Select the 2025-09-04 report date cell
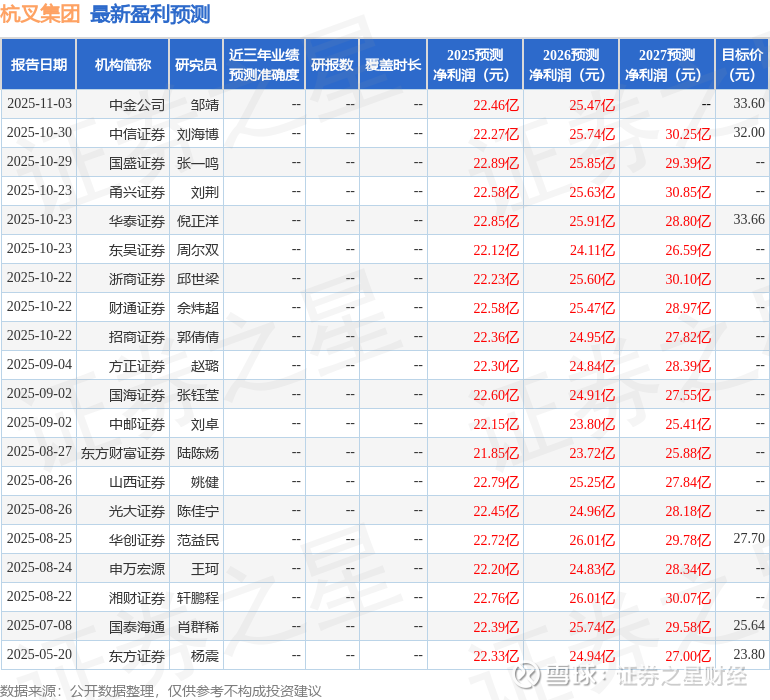Viewport: 770px width, 700px height. point(39,364)
